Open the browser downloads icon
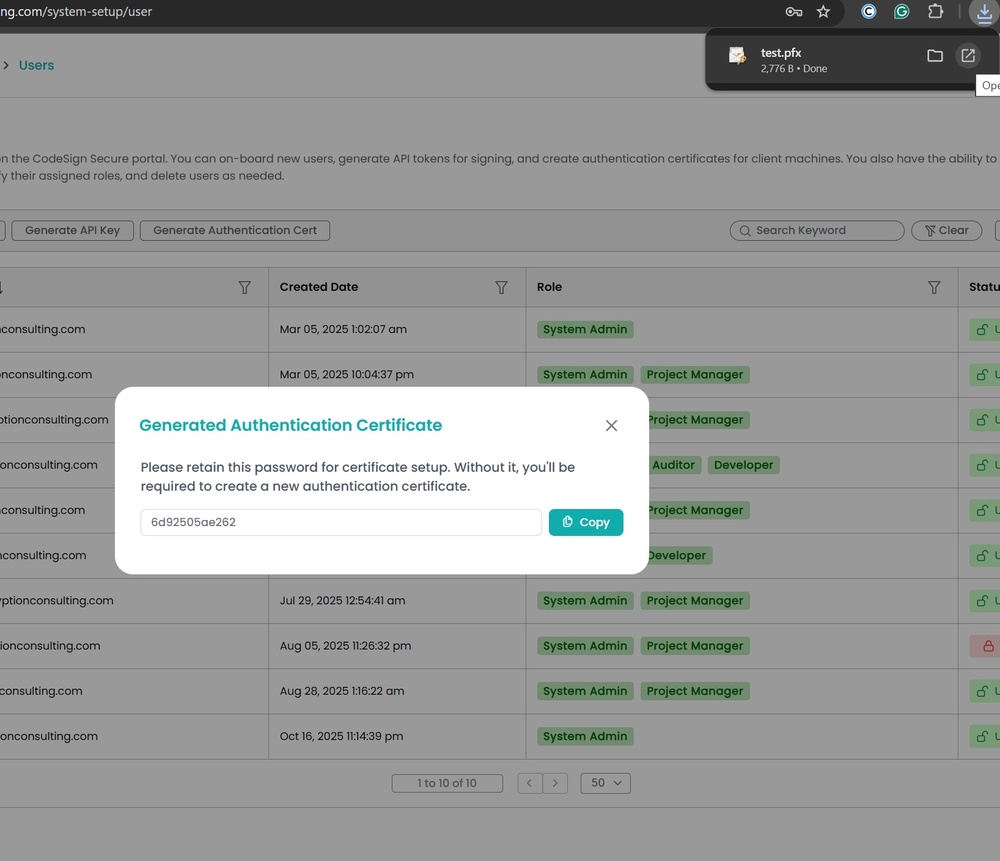Screen dimensions: 1000x861 (984, 12)
